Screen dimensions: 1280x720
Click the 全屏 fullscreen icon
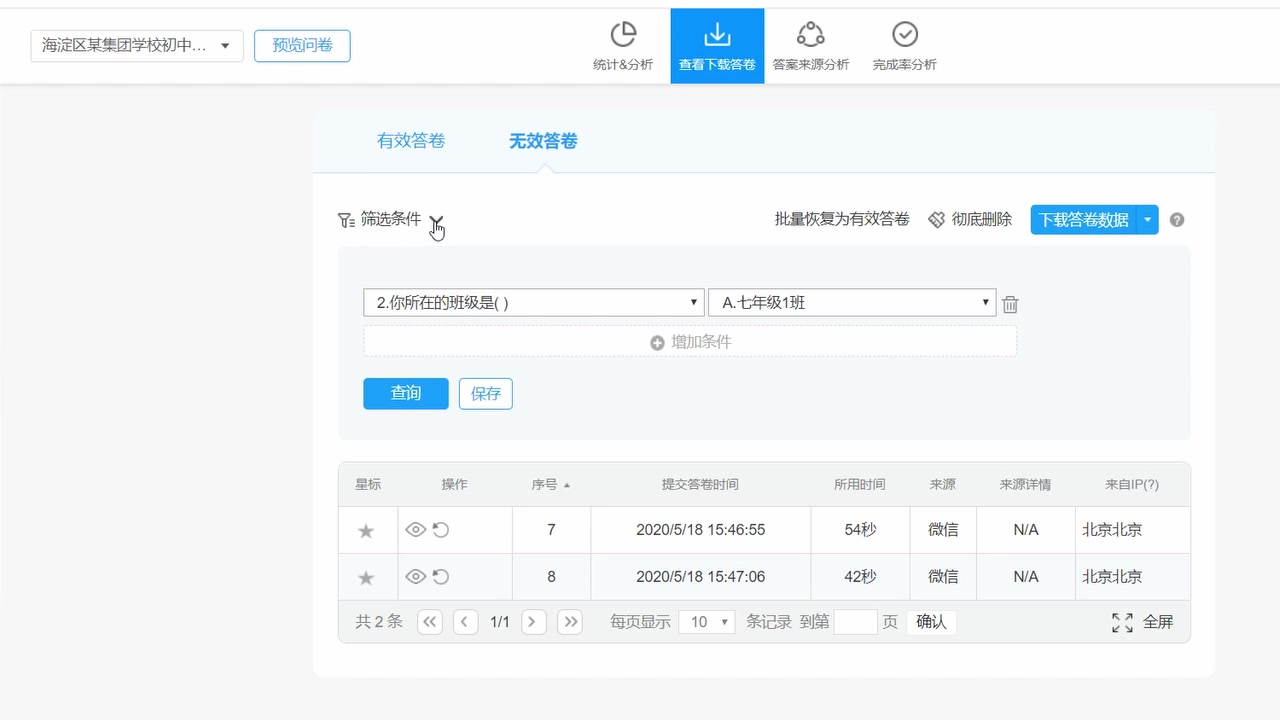tap(1122, 622)
